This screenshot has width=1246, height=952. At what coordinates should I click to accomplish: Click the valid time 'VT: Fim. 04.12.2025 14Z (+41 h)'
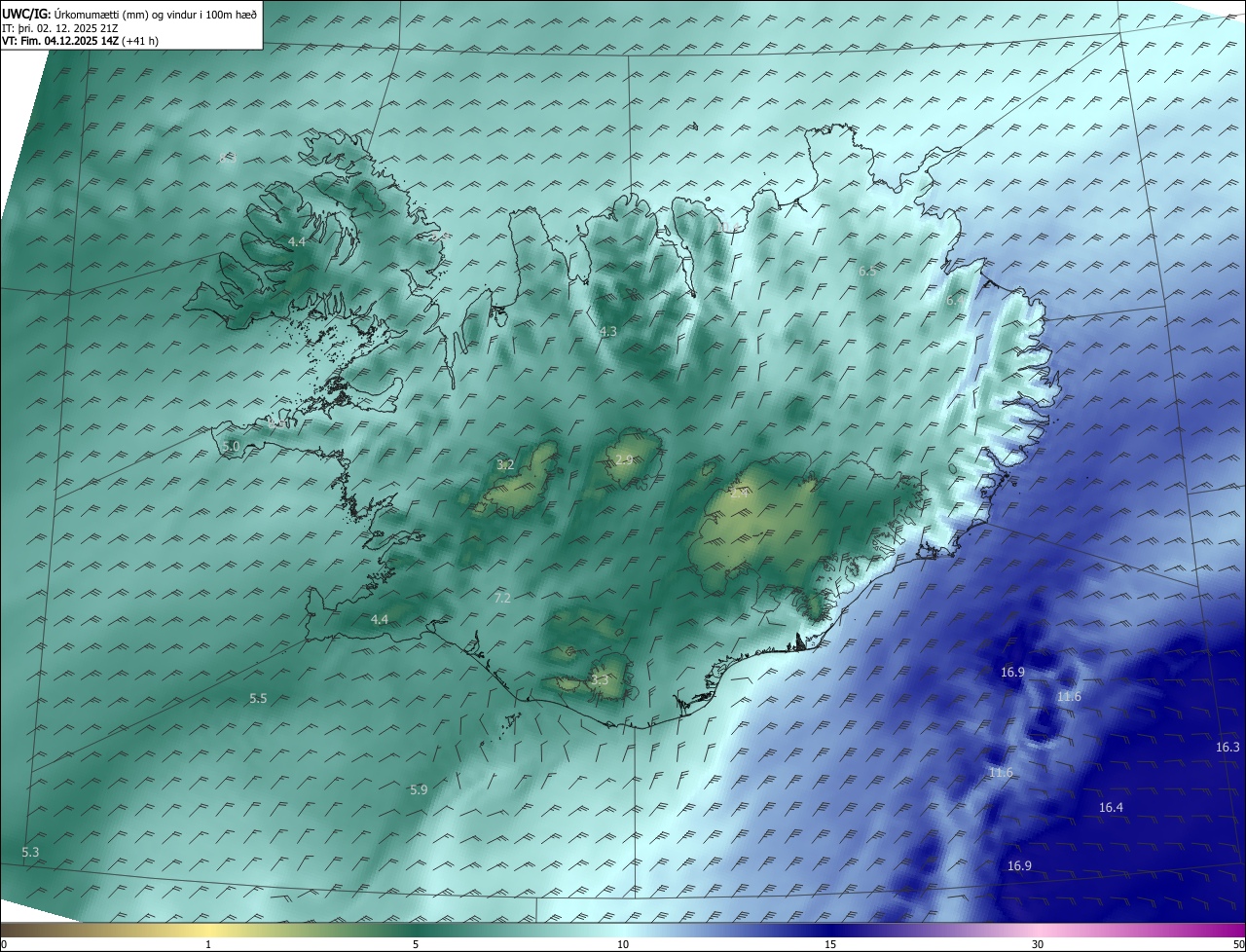click(x=80, y=42)
